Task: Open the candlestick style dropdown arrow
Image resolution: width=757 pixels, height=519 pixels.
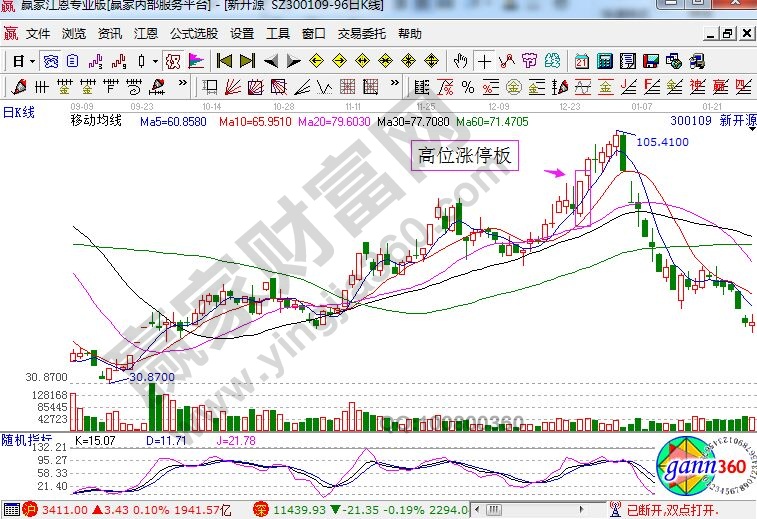Action: [x=155, y=61]
